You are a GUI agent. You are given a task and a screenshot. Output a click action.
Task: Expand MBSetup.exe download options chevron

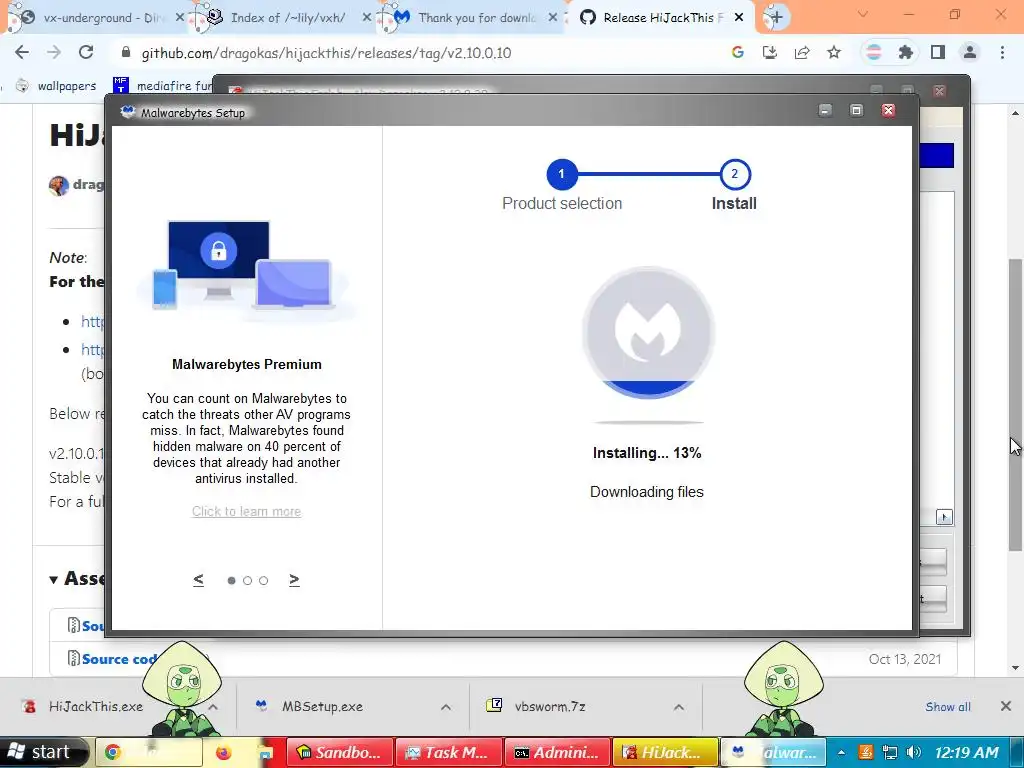pyautogui.click(x=445, y=707)
